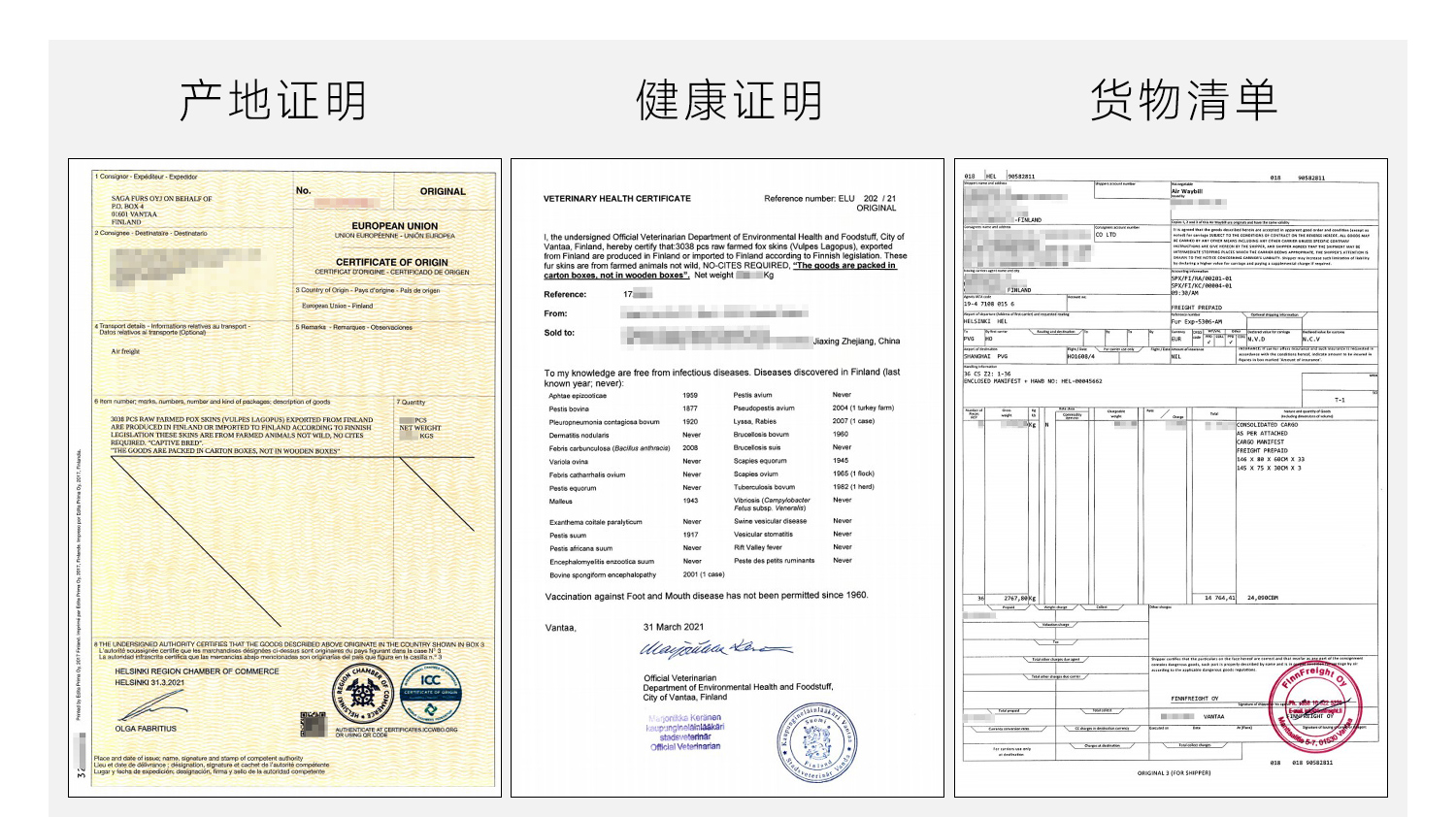Click the ORIGINAL 3 (FOR SHIPPER) footer
Image resolution: width=1456 pixels, height=817 pixels.
click(1175, 773)
